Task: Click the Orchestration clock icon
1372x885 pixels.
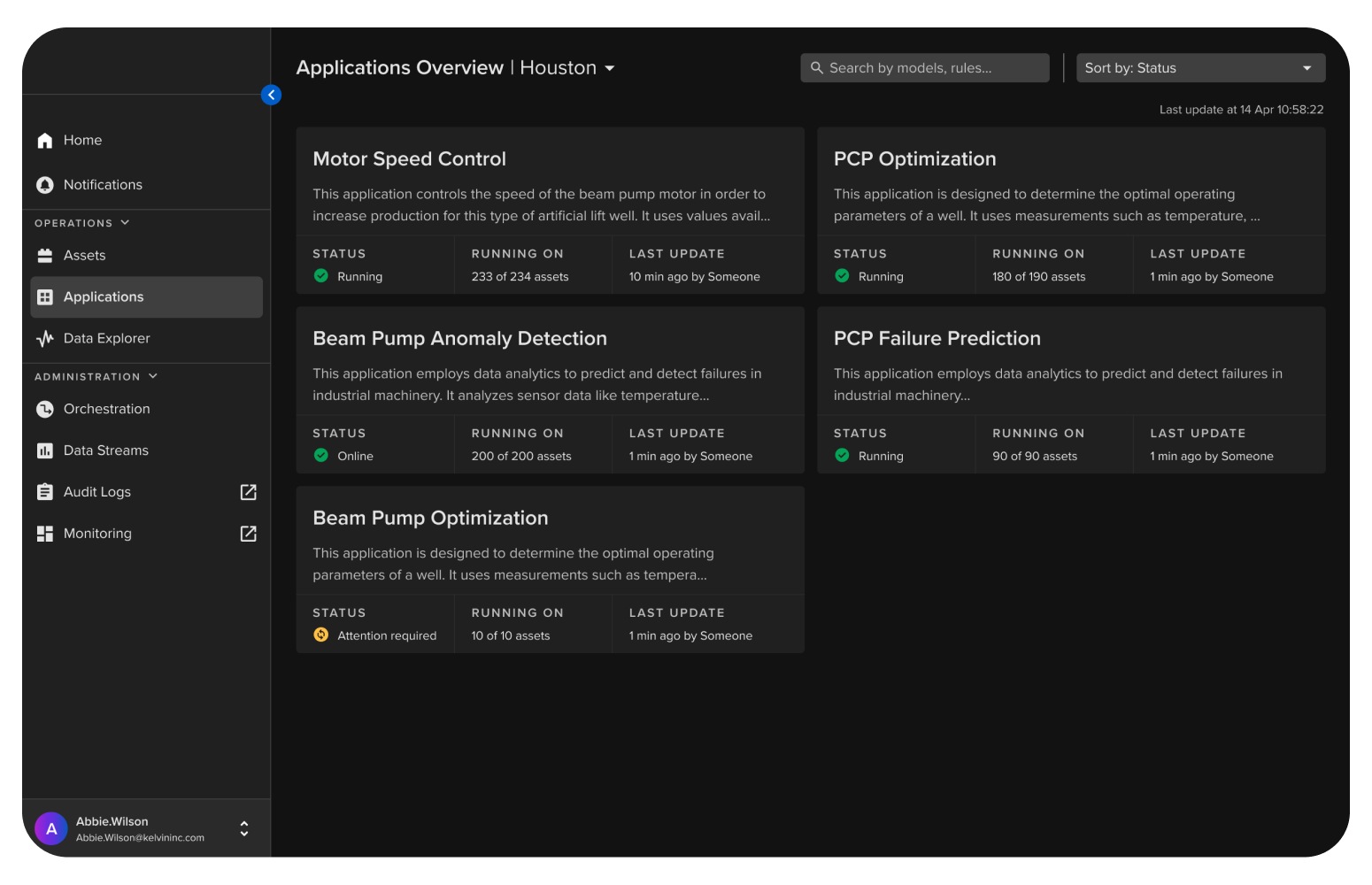Action: 45,409
